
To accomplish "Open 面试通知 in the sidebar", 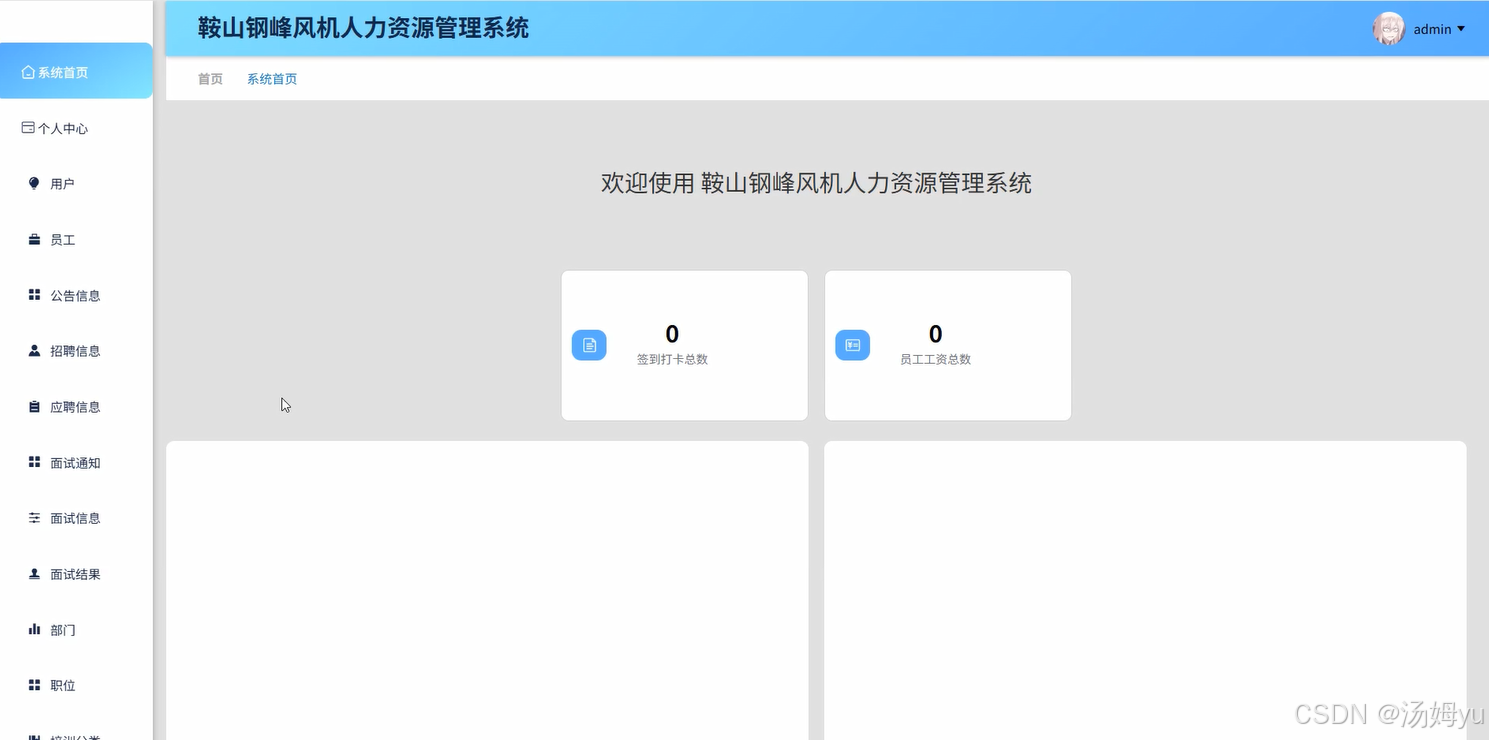I will pos(76,463).
